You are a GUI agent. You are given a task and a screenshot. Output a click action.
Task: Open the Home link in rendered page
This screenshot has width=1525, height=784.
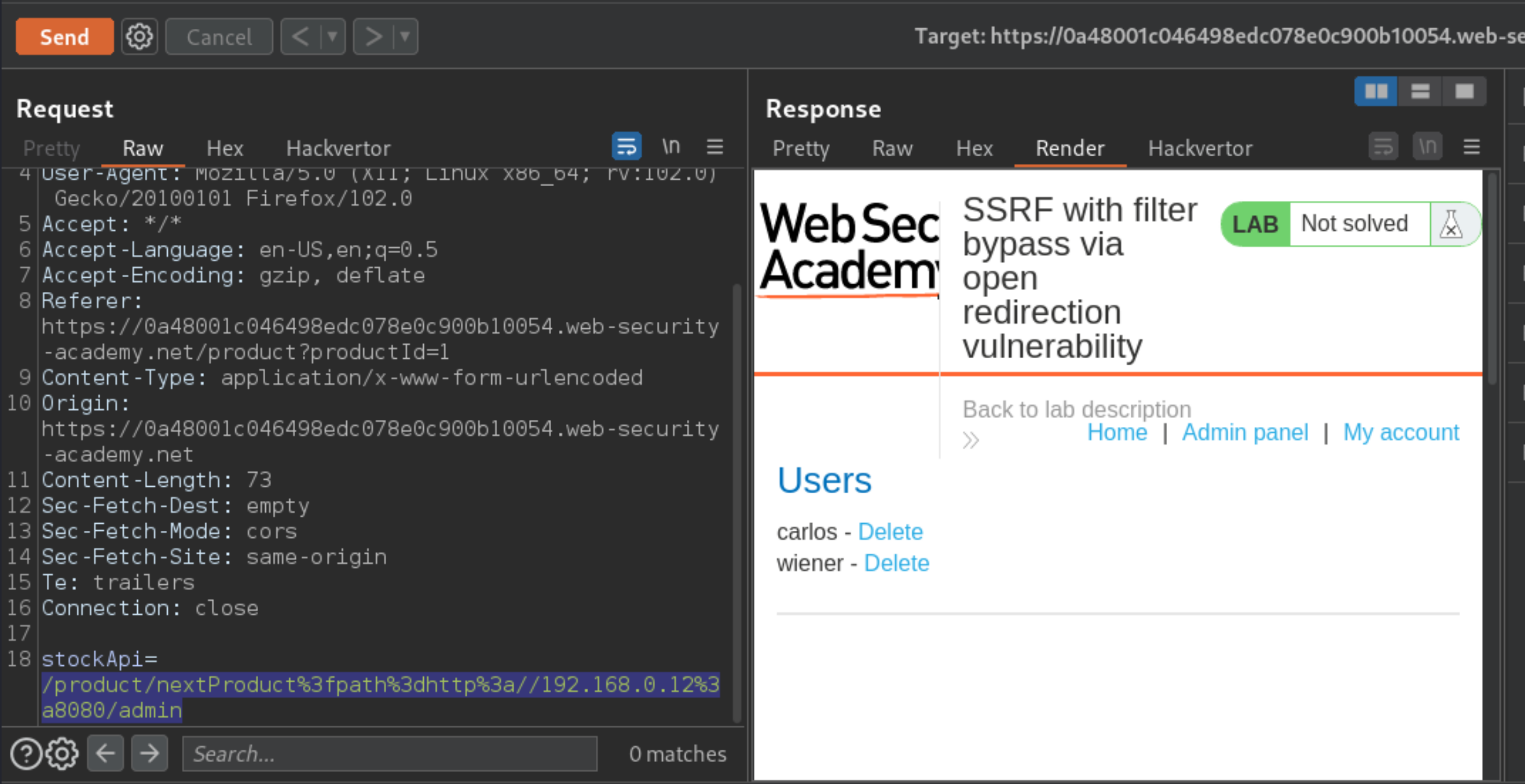point(1117,432)
